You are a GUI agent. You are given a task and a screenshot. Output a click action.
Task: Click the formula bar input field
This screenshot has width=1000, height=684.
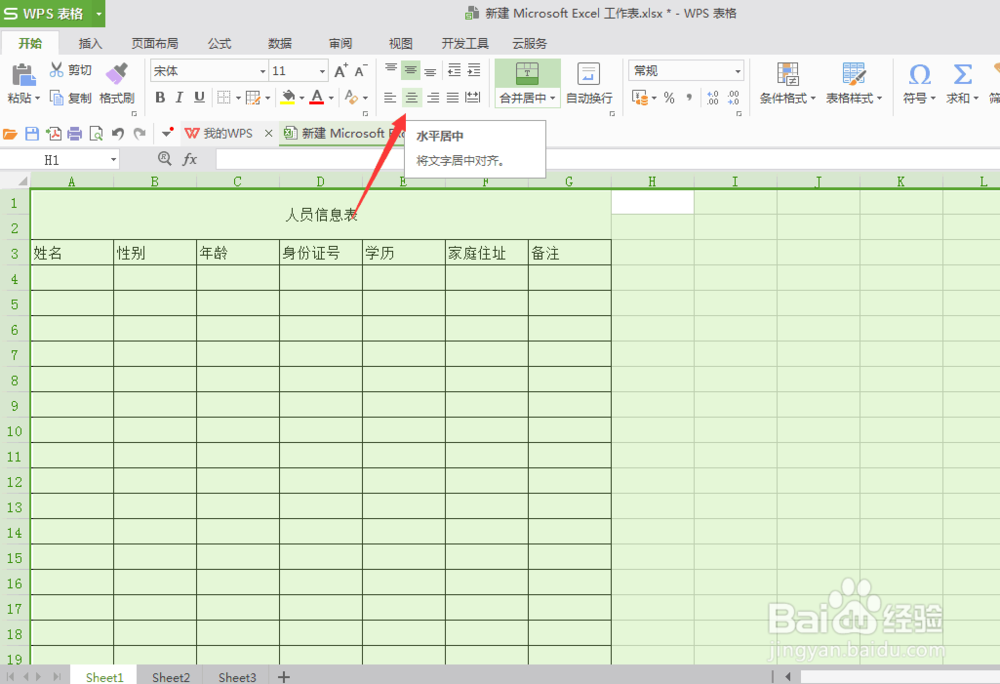(608, 159)
